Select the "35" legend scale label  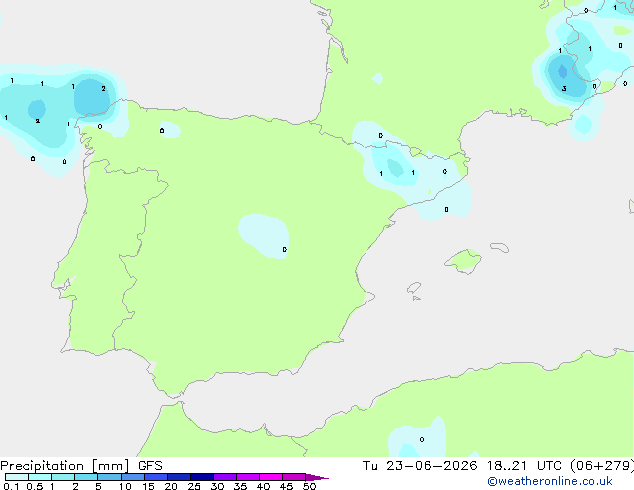click(x=240, y=486)
